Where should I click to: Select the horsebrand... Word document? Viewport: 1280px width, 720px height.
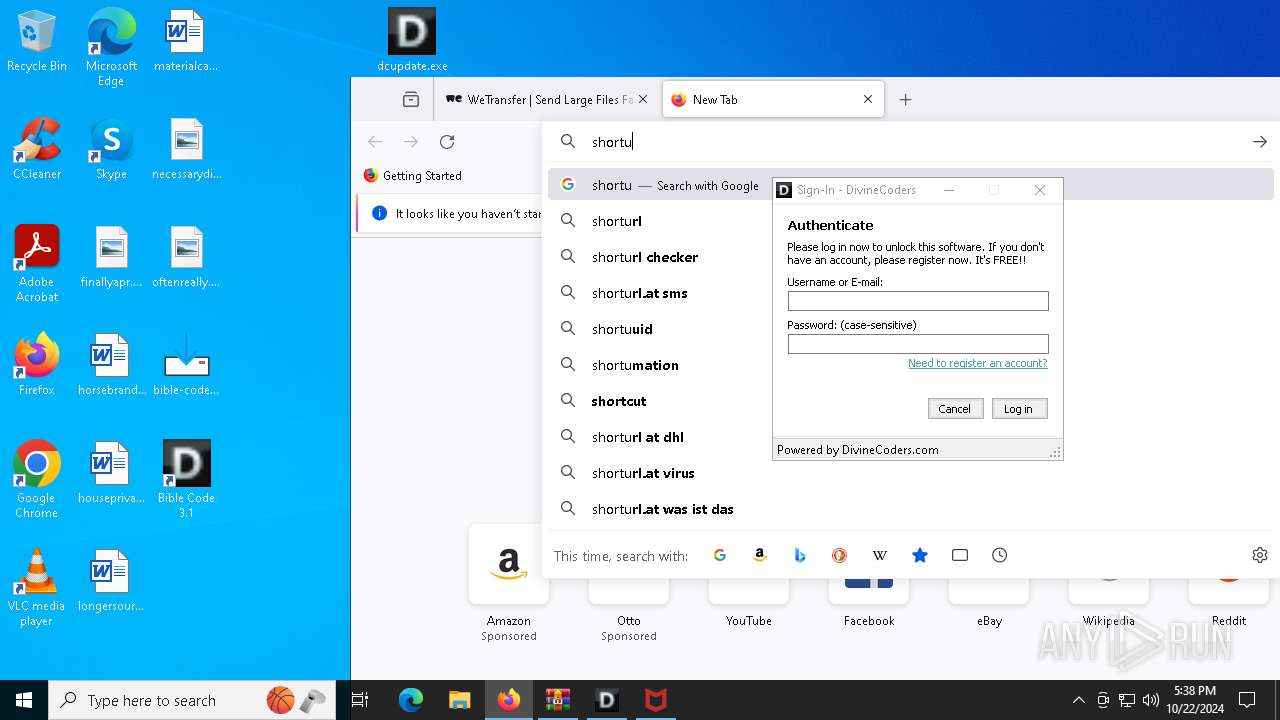pos(111,366)
